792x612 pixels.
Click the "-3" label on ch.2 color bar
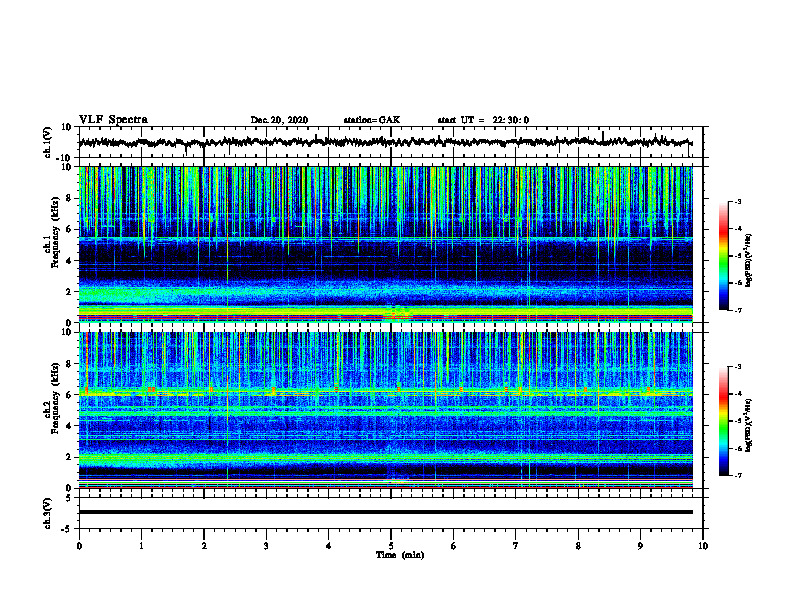737,367
